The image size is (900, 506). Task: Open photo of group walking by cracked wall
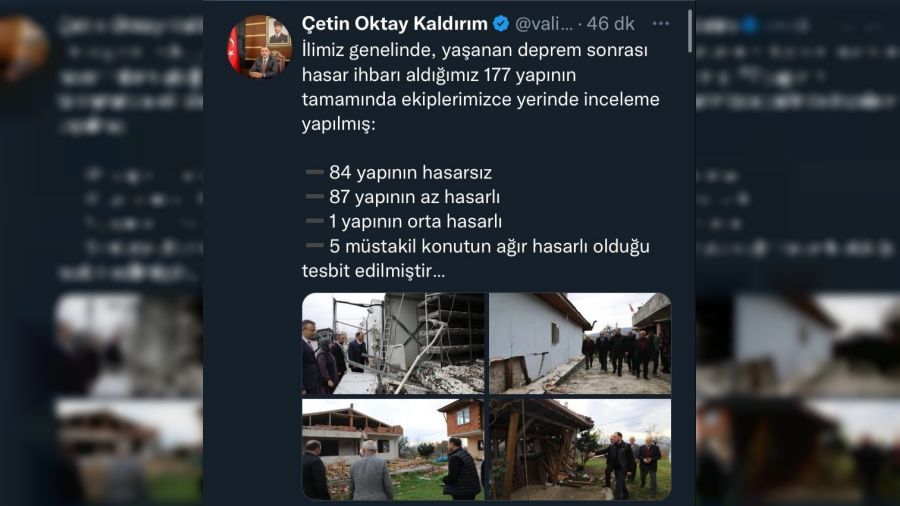[x=580, y=344]
